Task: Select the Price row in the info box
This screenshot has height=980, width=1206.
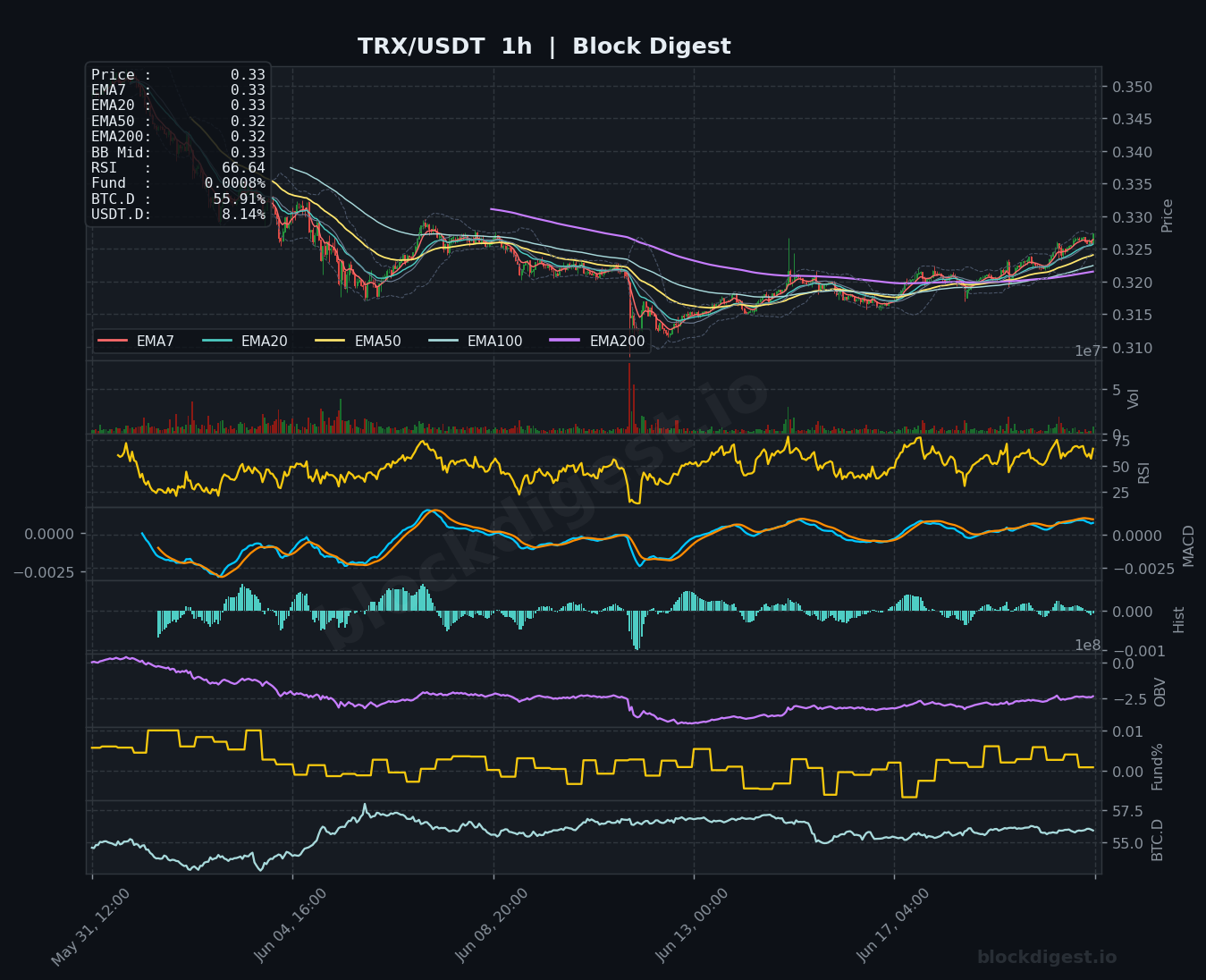Action: tap(178, 75)
